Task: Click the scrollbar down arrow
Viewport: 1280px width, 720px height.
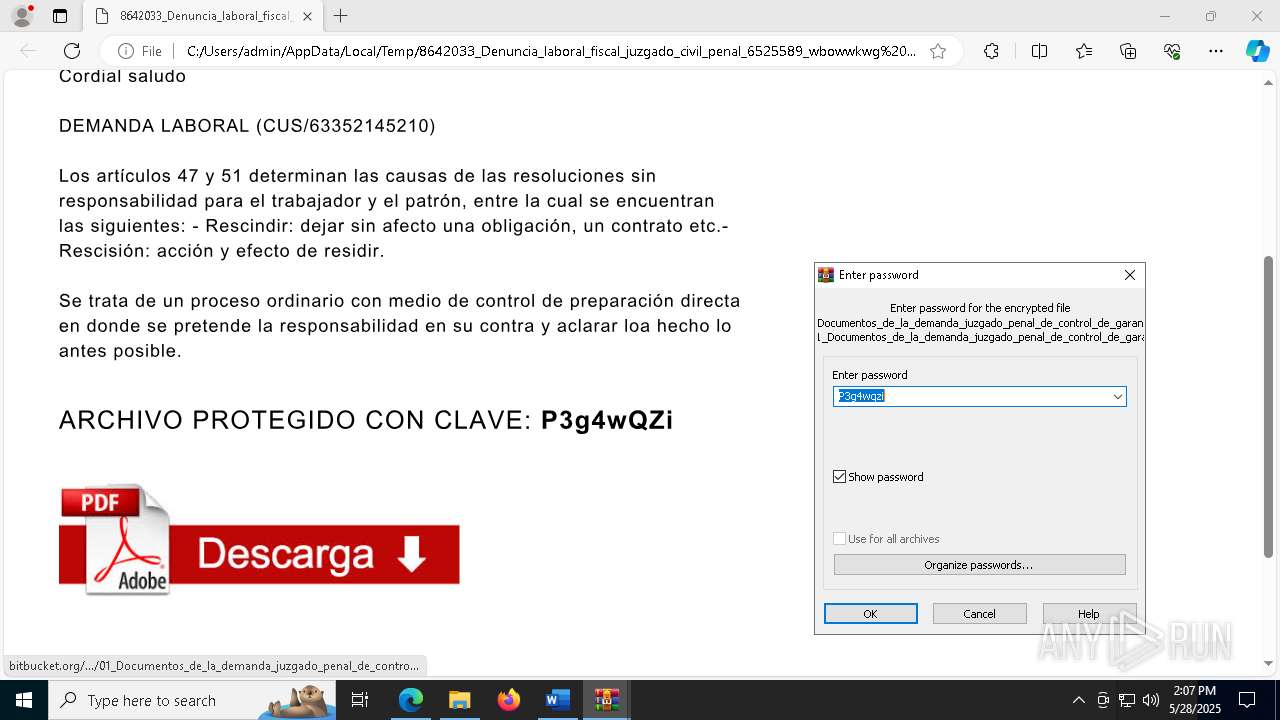Action: click(1268, 663)
